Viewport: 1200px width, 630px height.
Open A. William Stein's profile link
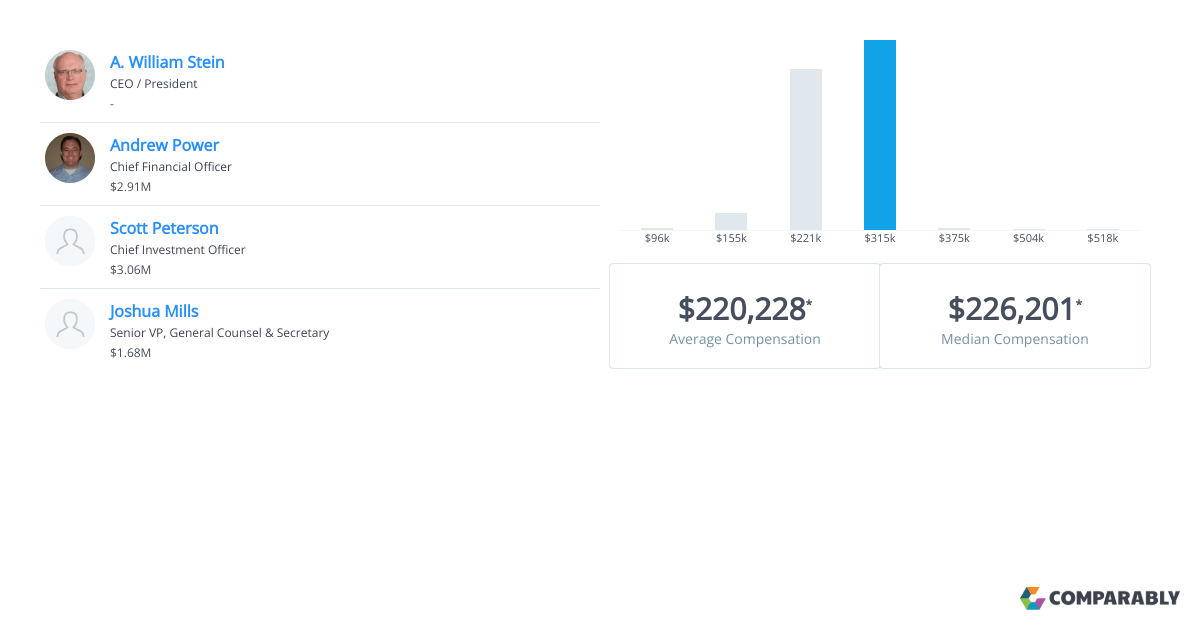tap(167, 62)
